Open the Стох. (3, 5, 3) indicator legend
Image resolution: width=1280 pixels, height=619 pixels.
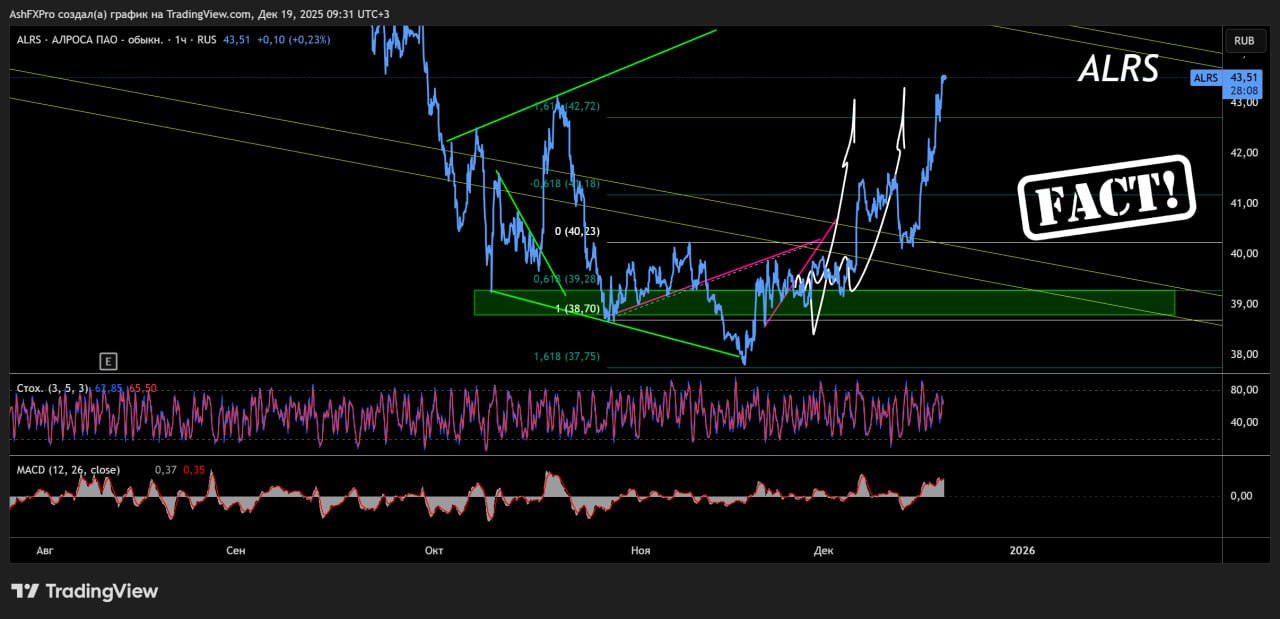coord(53,388)
